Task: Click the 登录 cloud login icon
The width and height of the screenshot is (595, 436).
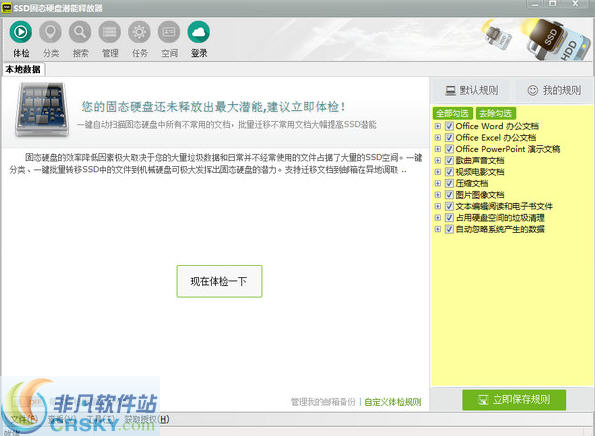Action: (198, 33)
